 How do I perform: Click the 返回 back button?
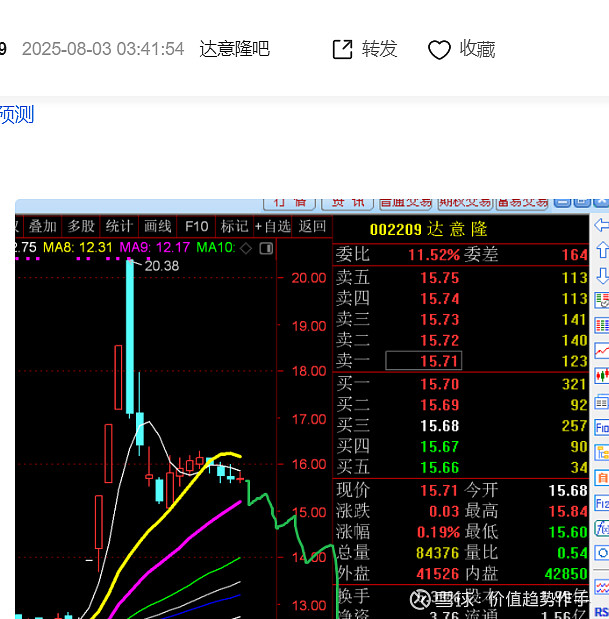(x=312, y=226)
